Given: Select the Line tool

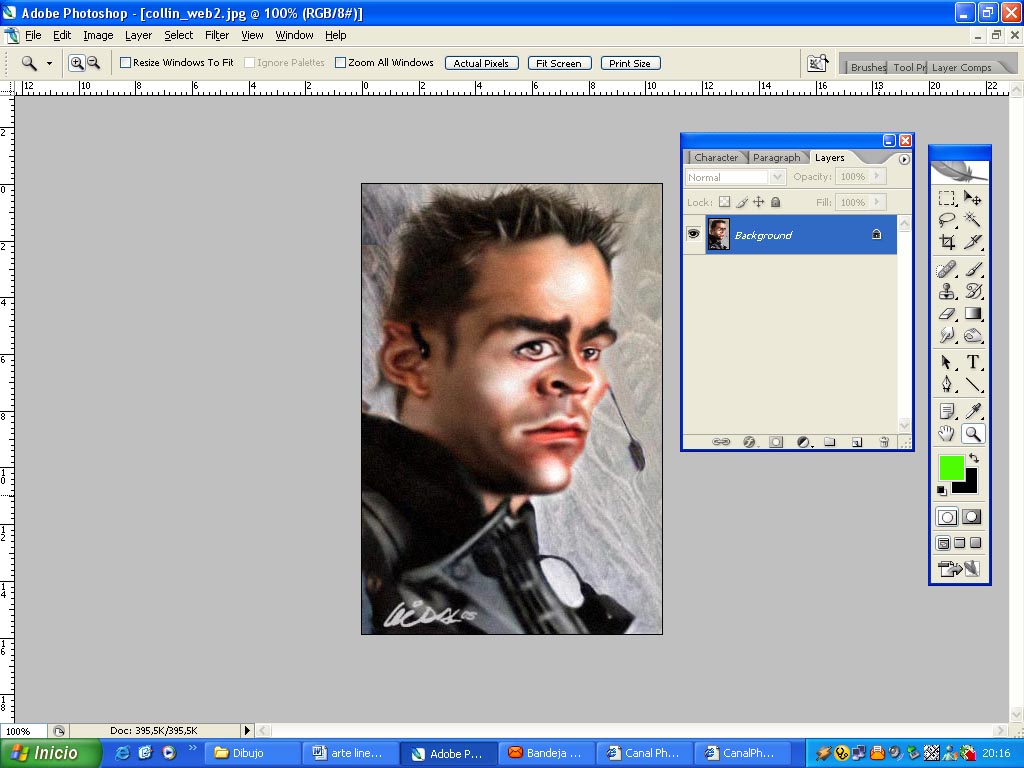Looking at the screenshot, I should point(972,385).
